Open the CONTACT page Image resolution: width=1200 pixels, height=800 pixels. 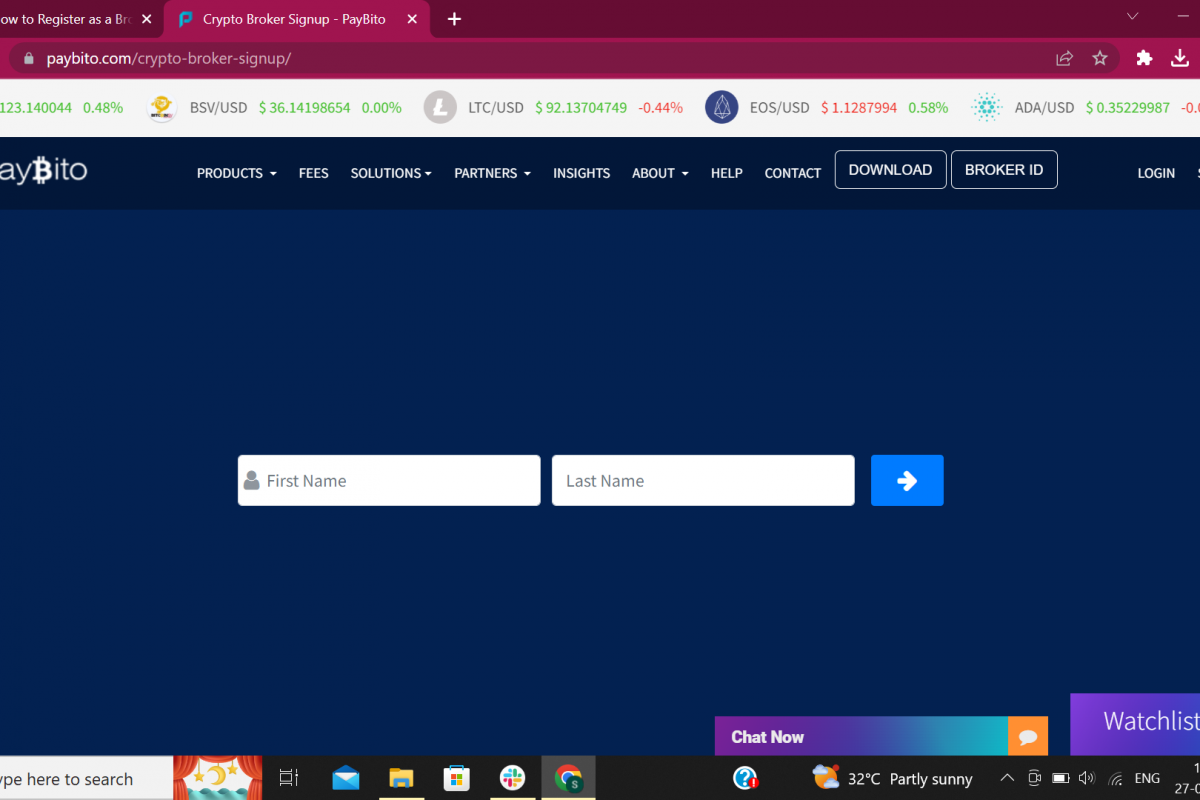click(793, 173)
